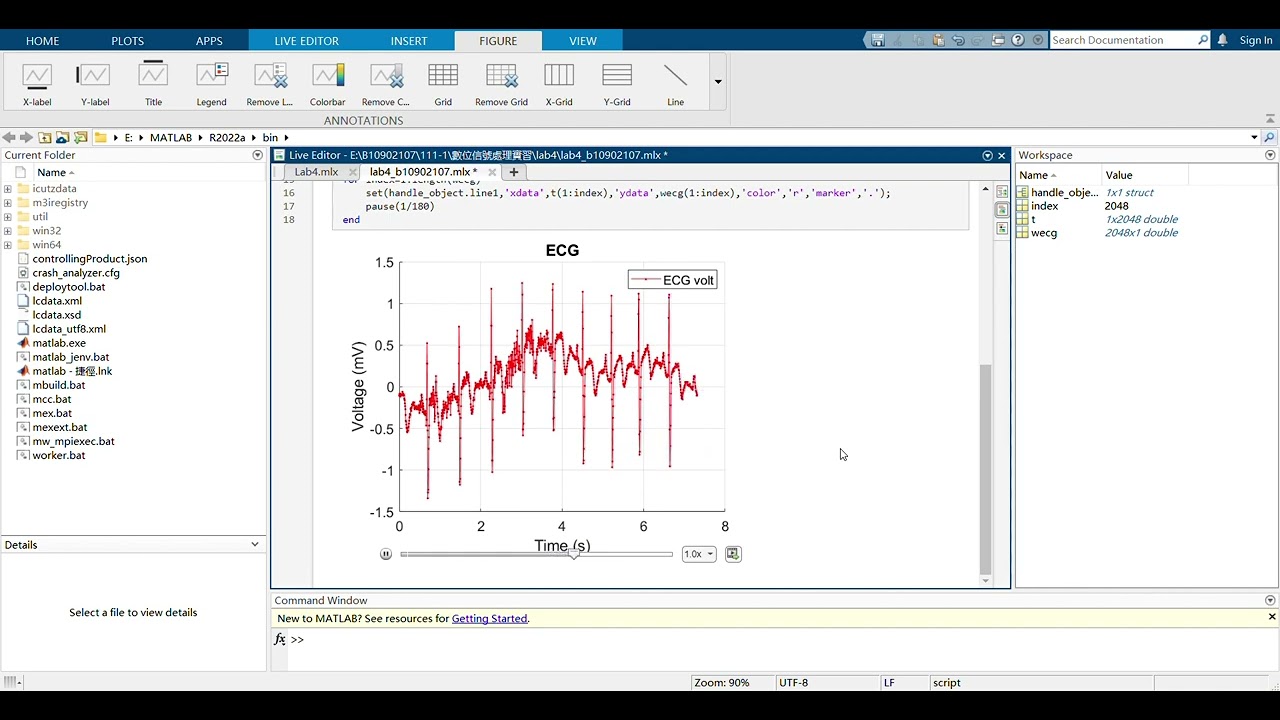The width and height of the screenshot is (1280, 720).
Task: Switch to the LIVE EDITOR tab
Action: [x=306, y=41]
